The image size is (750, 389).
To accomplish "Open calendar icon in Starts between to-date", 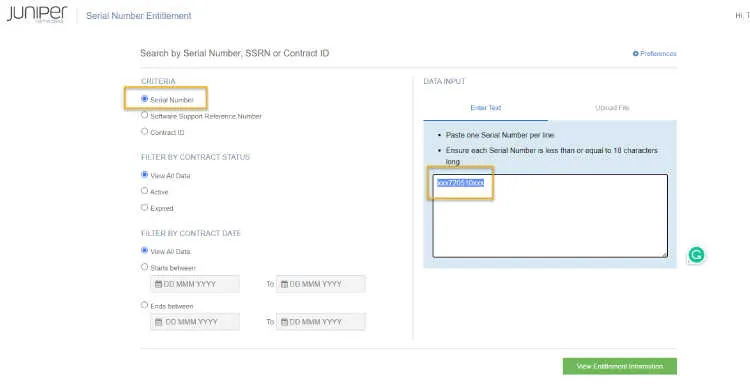I will (x=284, y=284).
